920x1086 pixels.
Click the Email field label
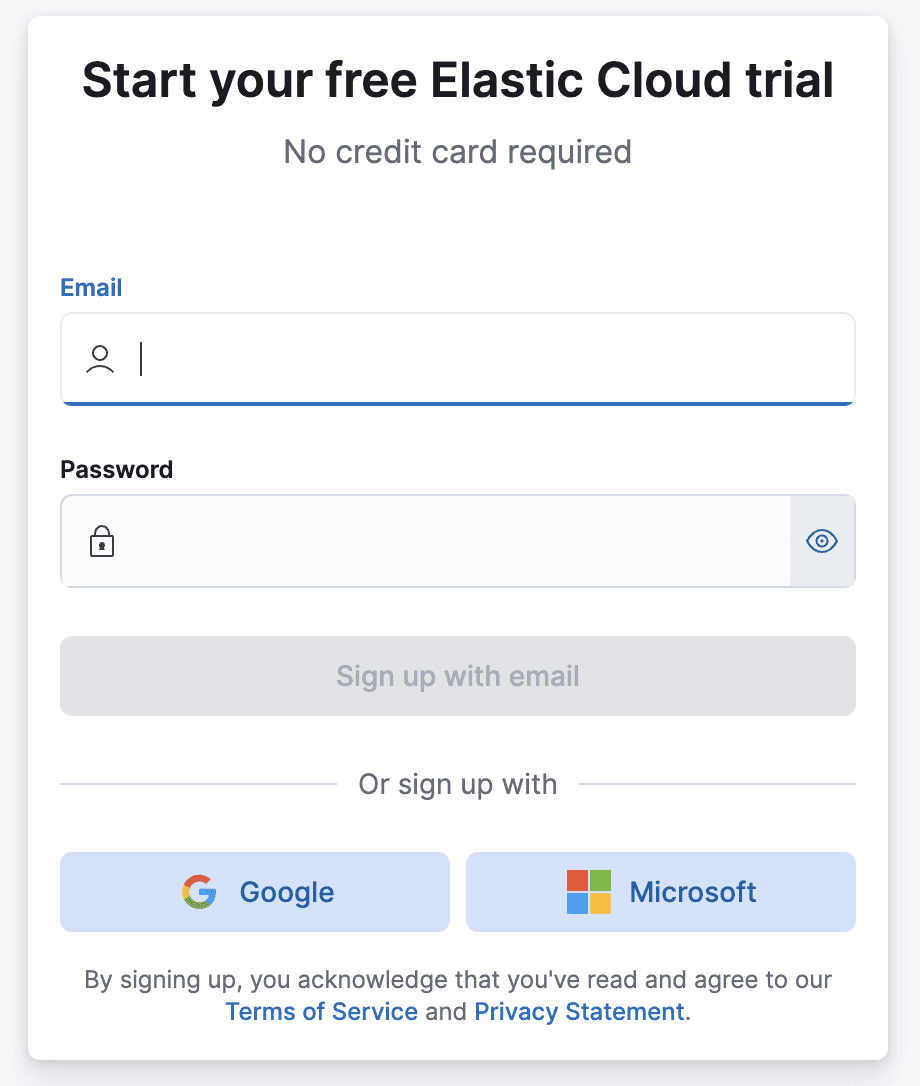pyautogui.click(x=91, y=287)
